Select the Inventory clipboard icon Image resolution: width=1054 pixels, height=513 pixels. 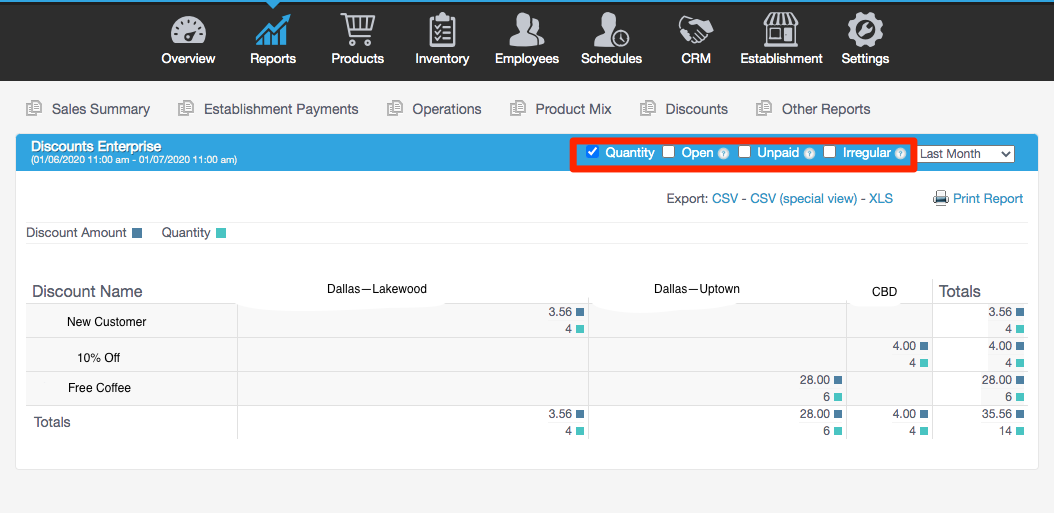(x=442, y=30)
